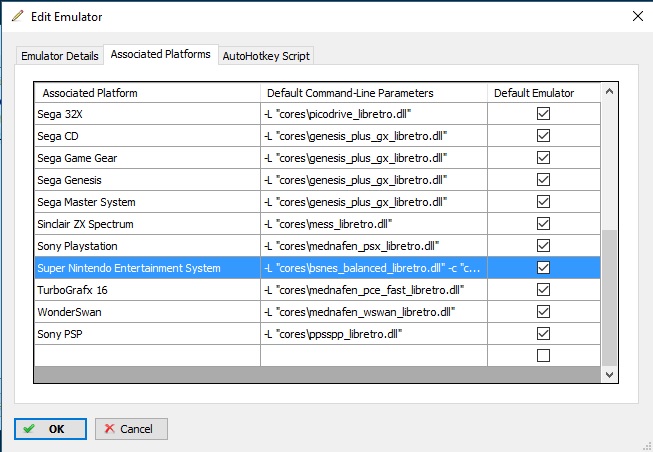This screenshot has height=452, width=653.
Task: Uncheck Sony Playstation default emulator box
Action: (543, 245)
